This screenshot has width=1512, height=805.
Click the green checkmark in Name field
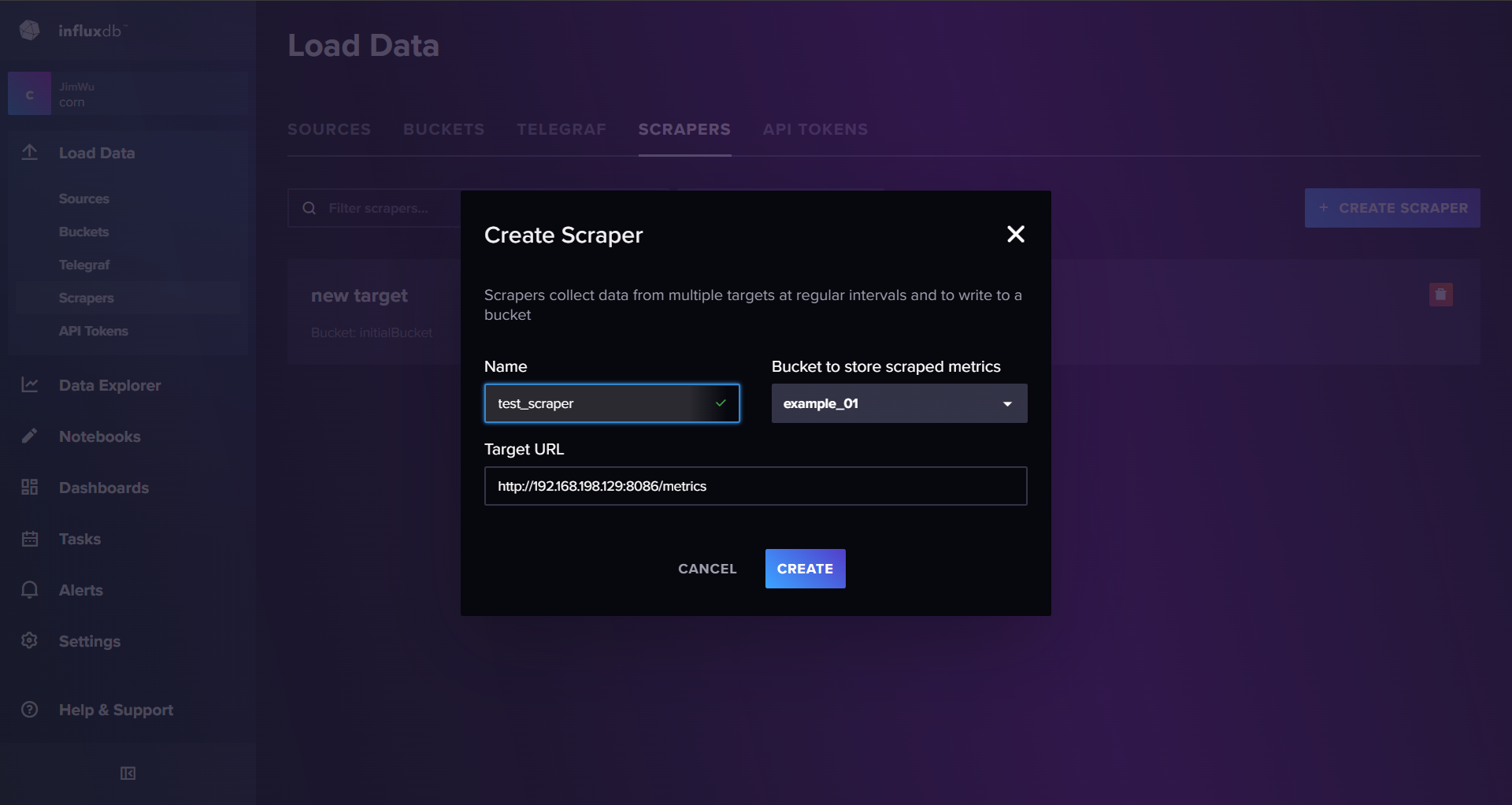coord(721,403)
